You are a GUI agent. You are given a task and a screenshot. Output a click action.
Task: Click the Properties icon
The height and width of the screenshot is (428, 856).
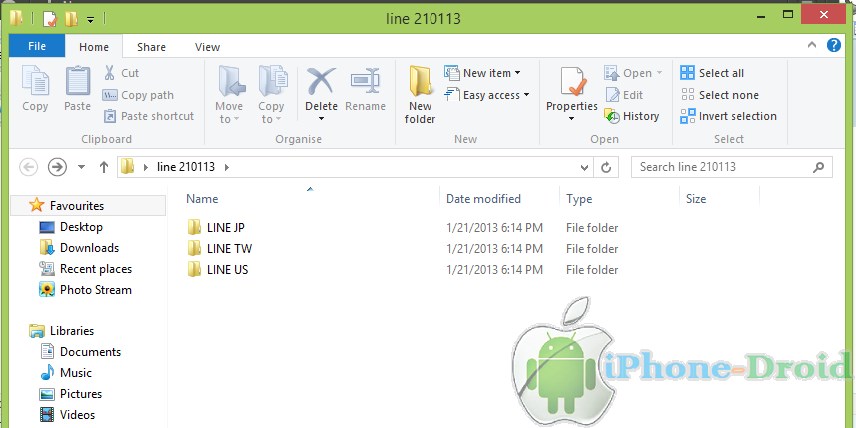coord(572,82)
